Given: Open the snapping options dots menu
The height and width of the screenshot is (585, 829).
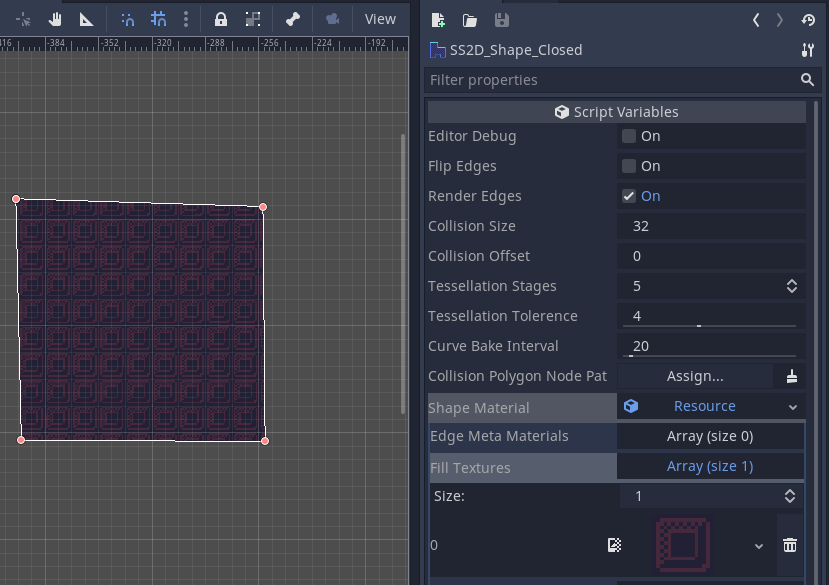Looking at the screenshot, I should pyautogui.click(x=186, y=19).
